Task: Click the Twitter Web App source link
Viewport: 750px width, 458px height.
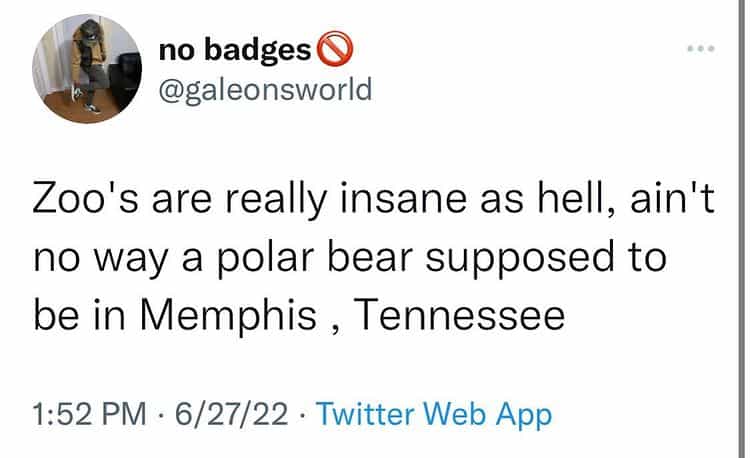Action: point(433,413)
